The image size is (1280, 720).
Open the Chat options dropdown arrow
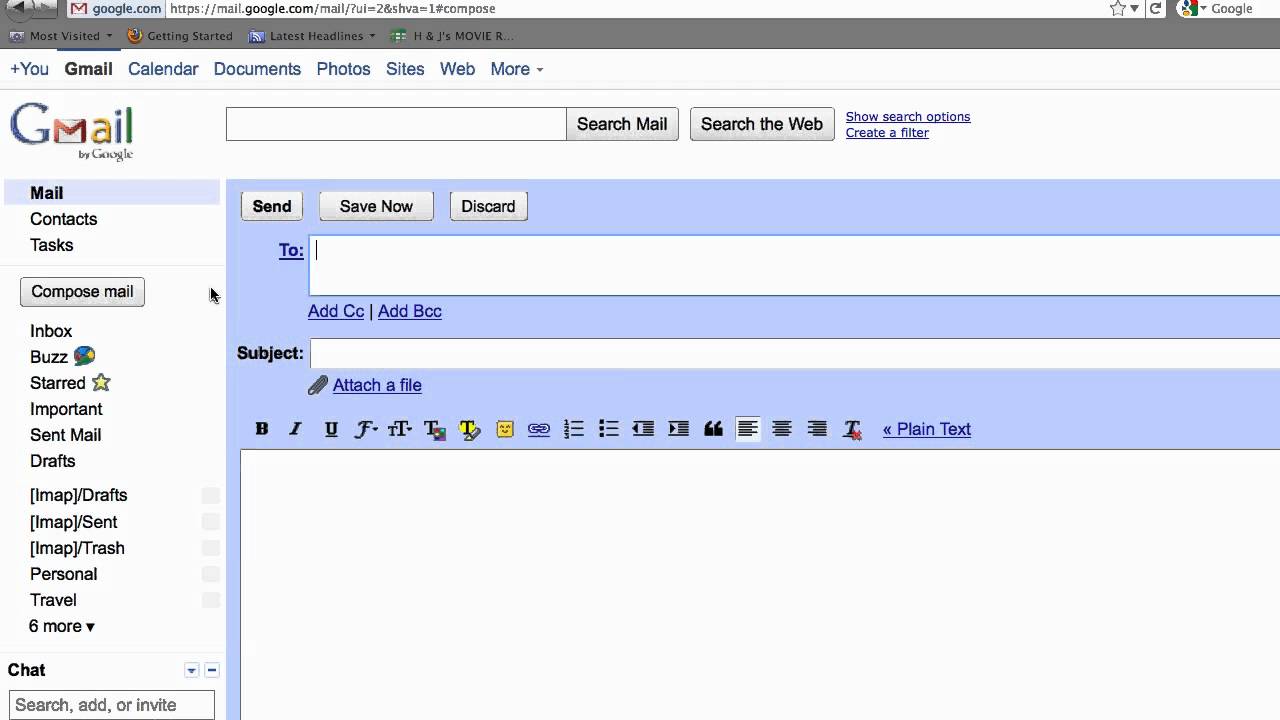tap(192, 670)
